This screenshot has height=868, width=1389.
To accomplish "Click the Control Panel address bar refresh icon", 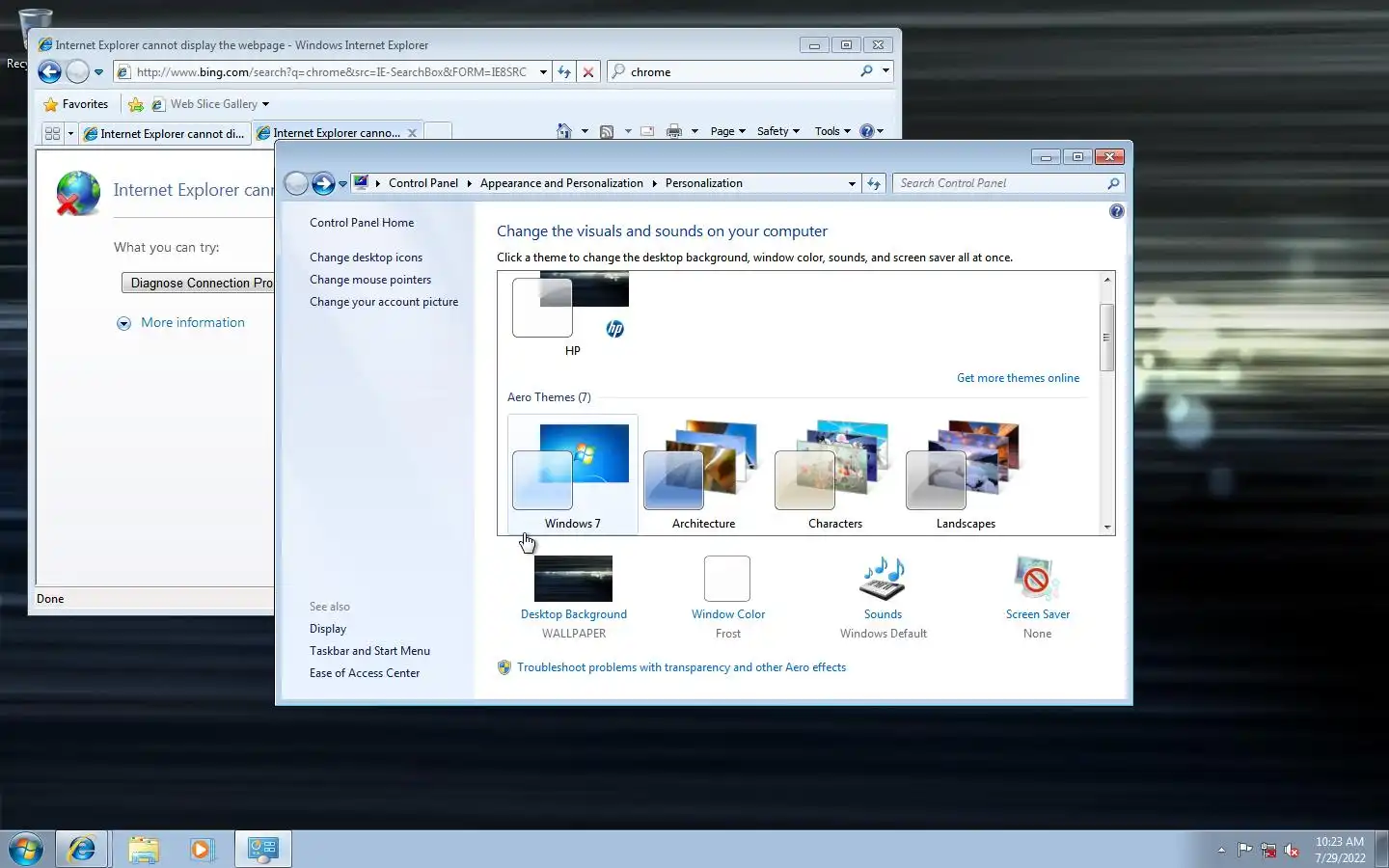I will click(874, 183).
